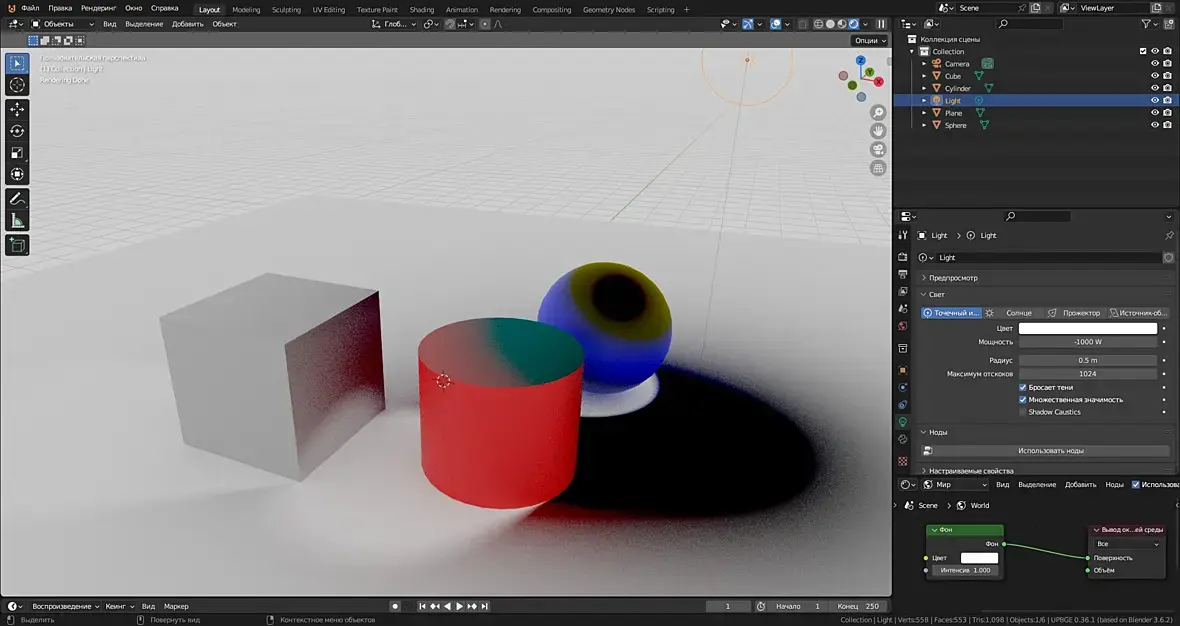This screenshot has width=1180, height=626.
Task: Select the Annotate pencil tool
Action: [x=17, y=199]
